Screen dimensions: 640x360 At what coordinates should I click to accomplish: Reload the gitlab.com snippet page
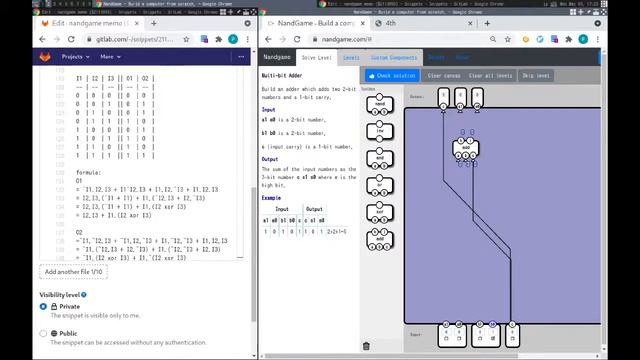click(x=71, y=39)
